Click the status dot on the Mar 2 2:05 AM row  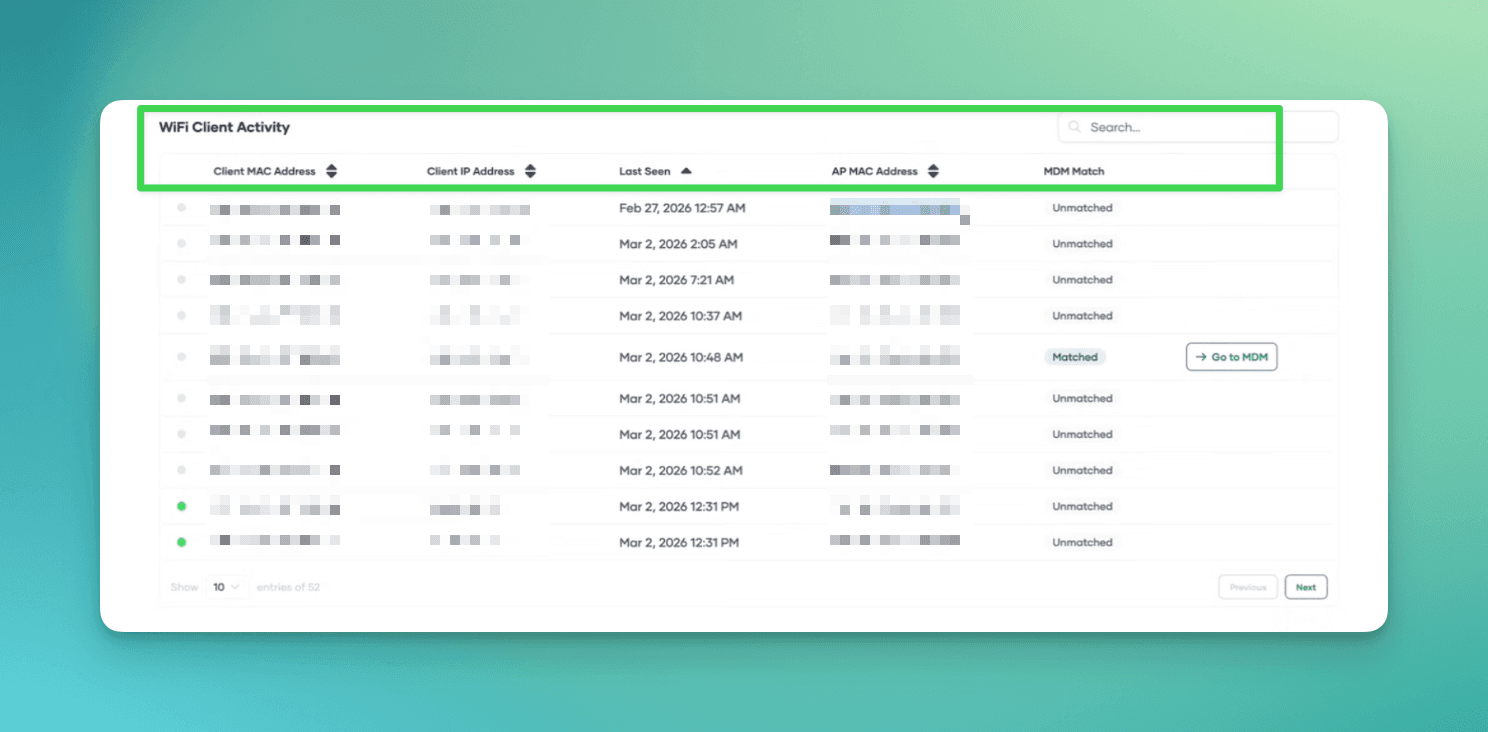[x=182, y=243]
